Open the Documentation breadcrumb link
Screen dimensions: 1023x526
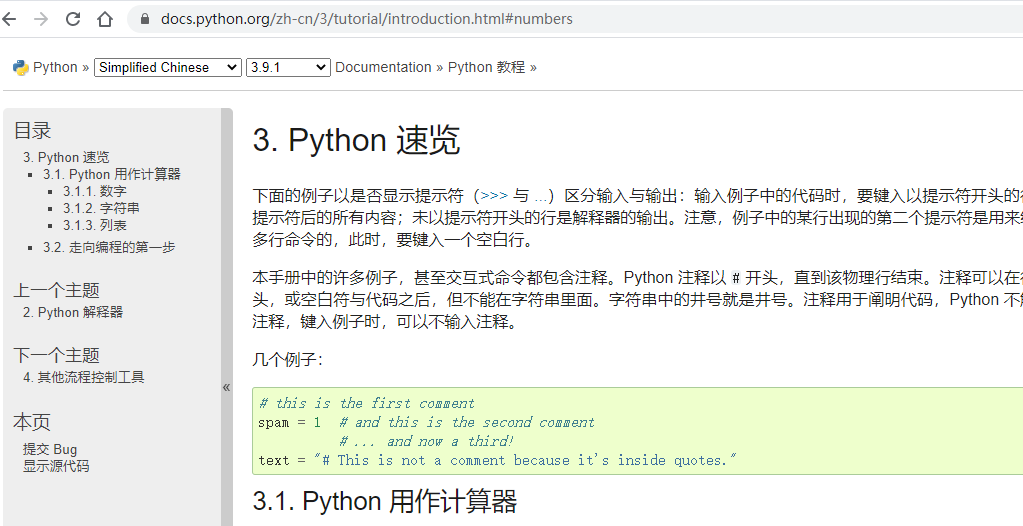383,67
